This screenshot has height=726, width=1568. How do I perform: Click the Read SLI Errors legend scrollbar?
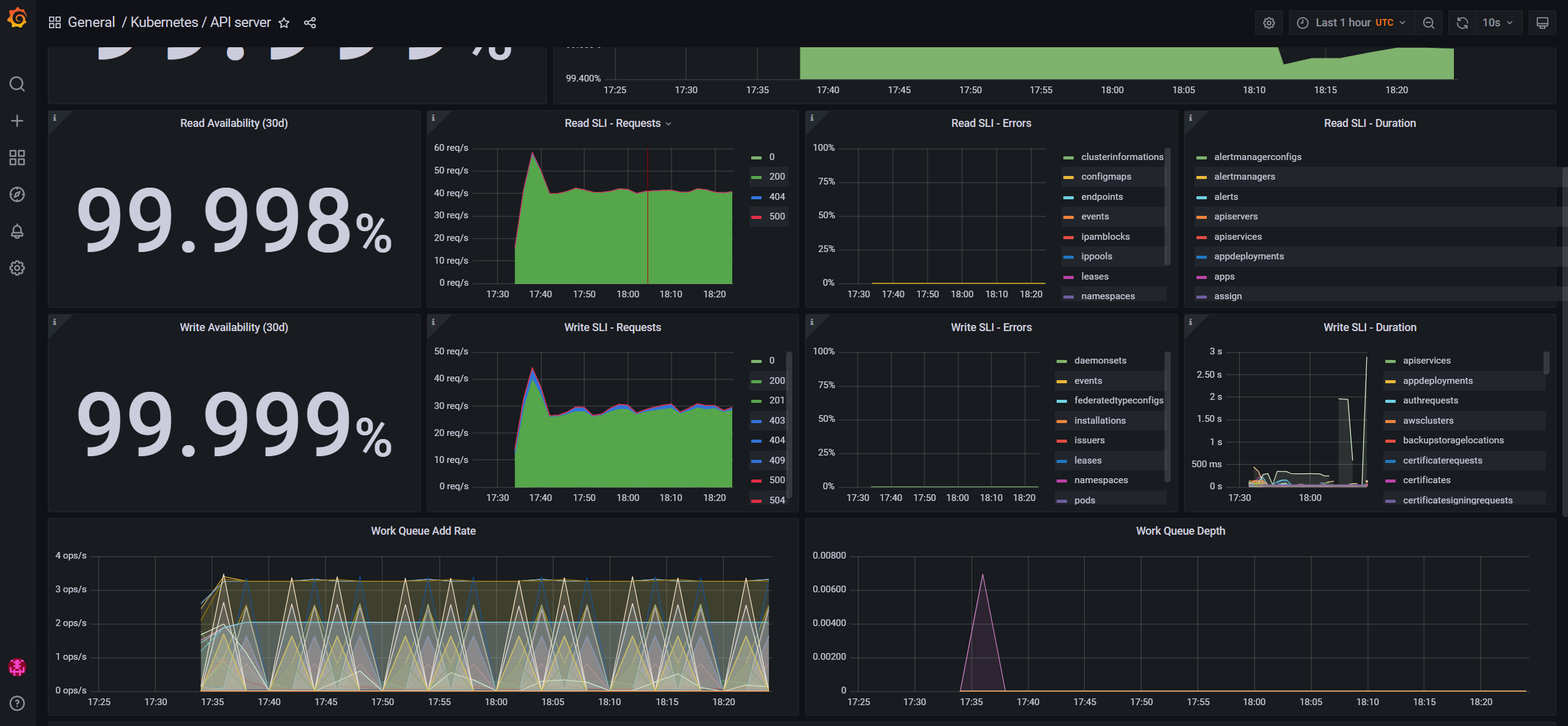pyautogui.click(x=1167, y=207)
